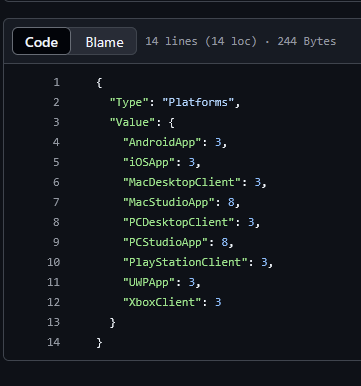Image resolution: width=361 pixels, height=386 pixels.
Task: Click line number 11
Action: [54, 282]
